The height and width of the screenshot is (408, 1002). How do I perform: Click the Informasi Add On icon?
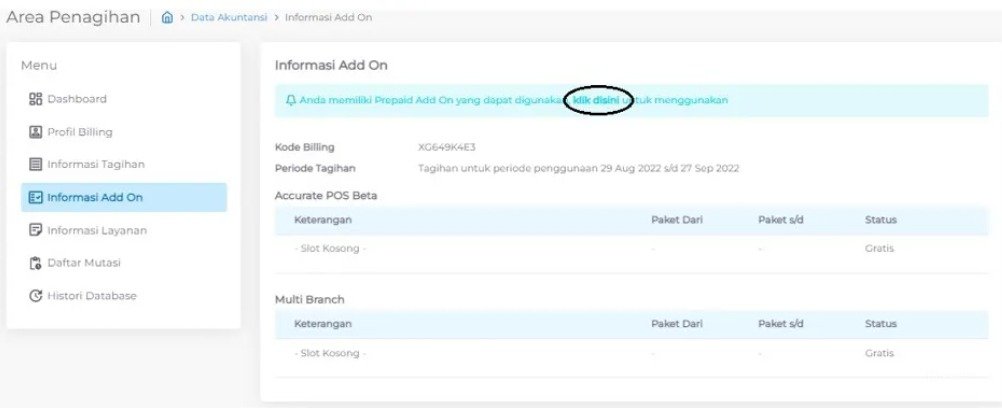tap(35, 198)
